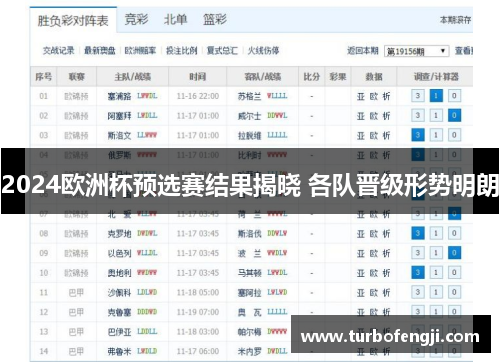Toggle pick 3 for row 10 奥地利
Screen dimensions: 500x362
[x=418, y=273]
